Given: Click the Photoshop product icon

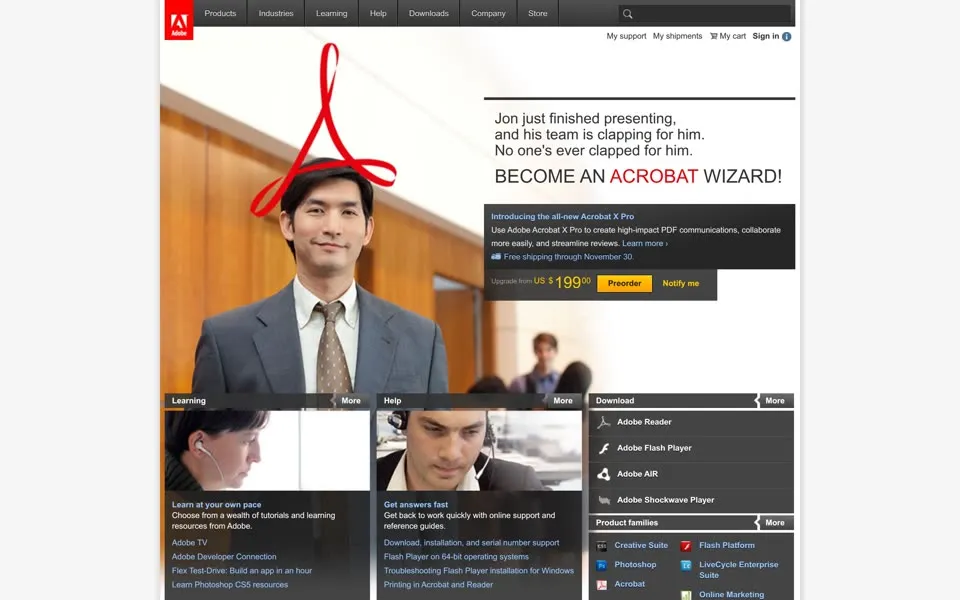Looking at the screenshot, I should coord(602,565).
